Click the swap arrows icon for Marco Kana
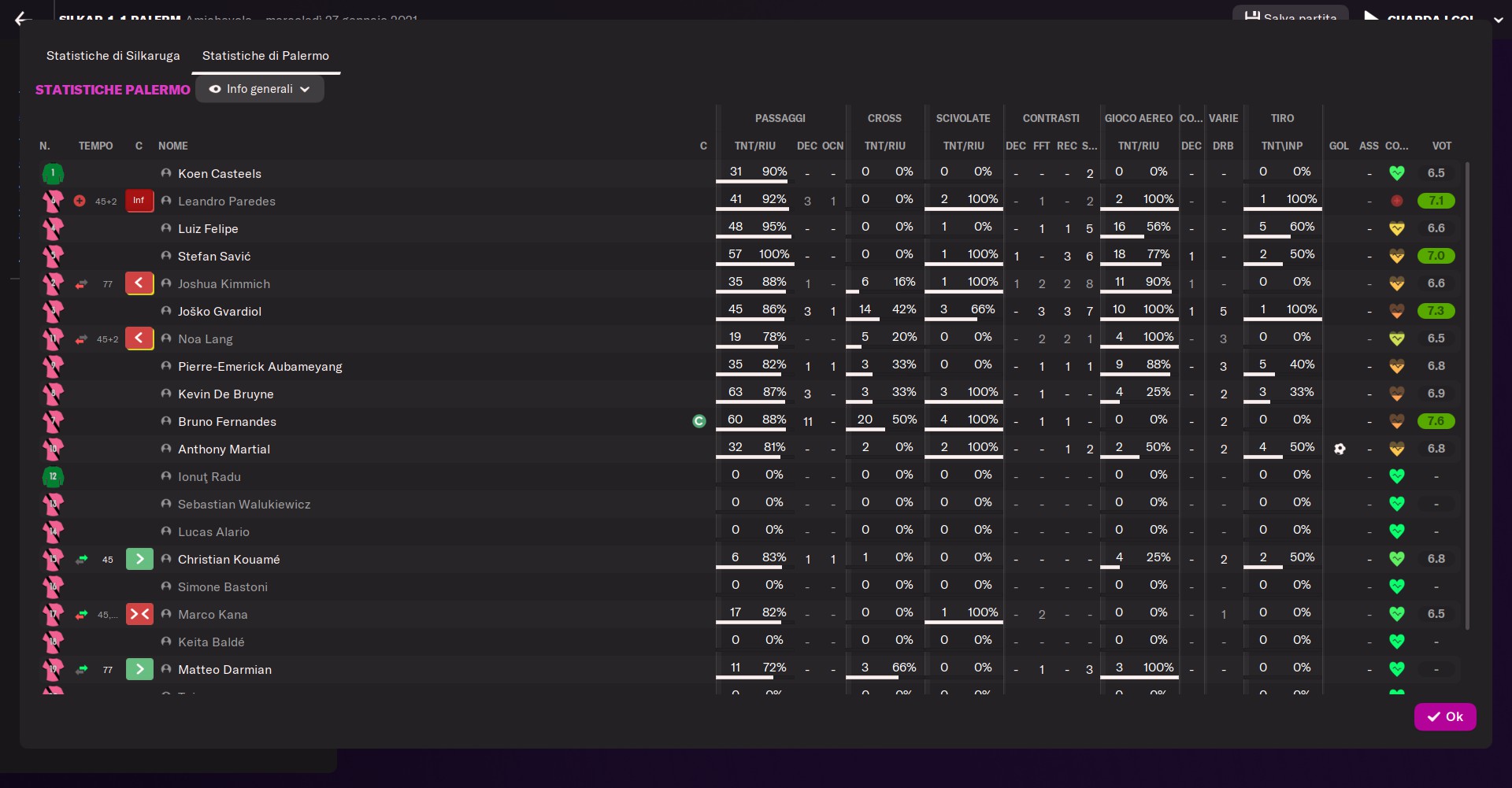Viewport: 1512px width, 788px height. [x=82, y=615]
